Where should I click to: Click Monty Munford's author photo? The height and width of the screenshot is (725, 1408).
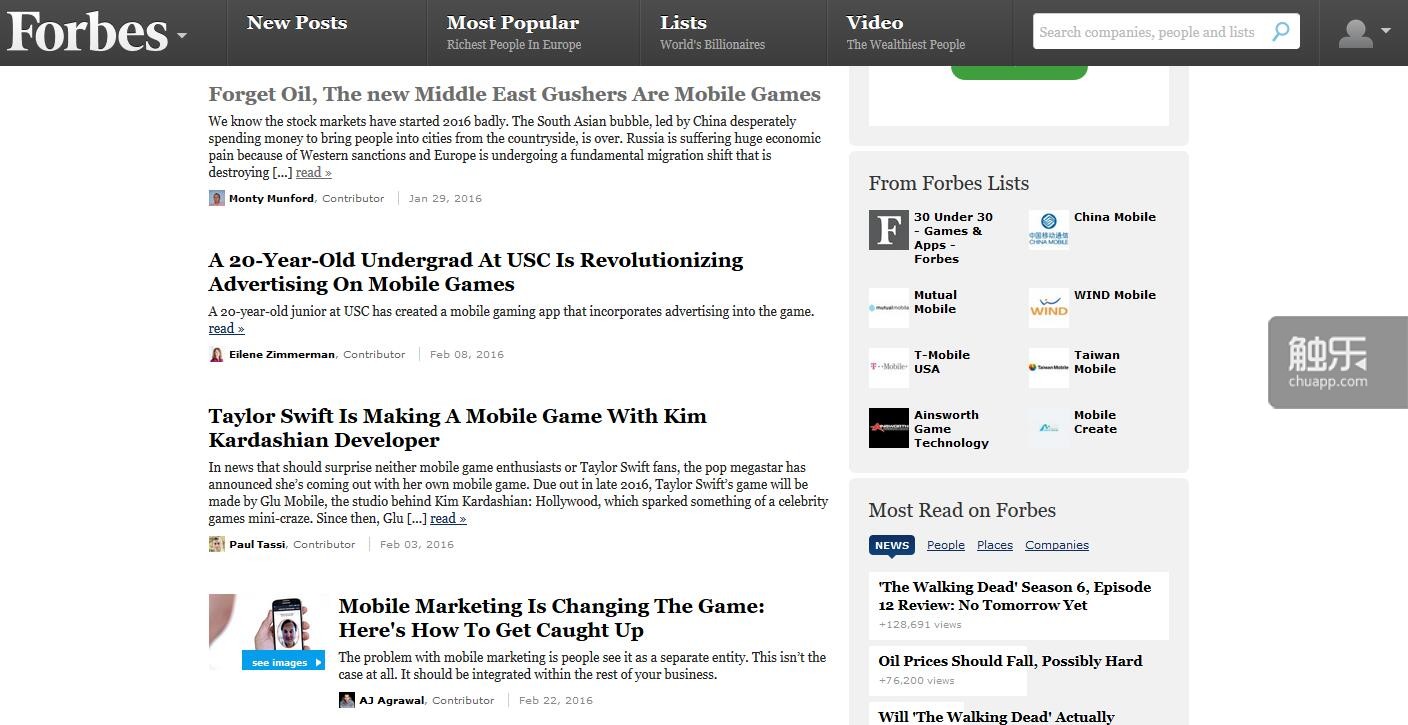[216, 198]
